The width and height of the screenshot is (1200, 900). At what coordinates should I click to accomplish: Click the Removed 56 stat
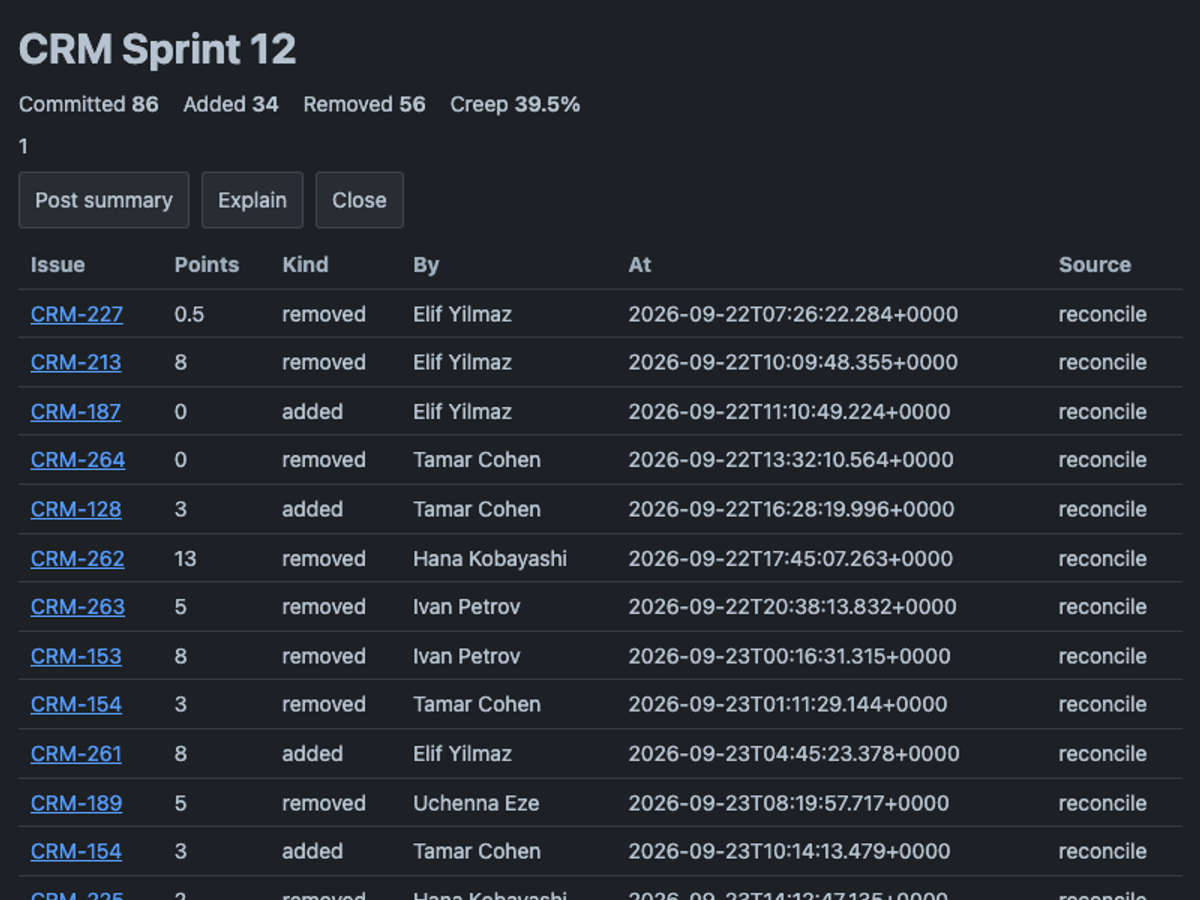click(x=365, y=104)
